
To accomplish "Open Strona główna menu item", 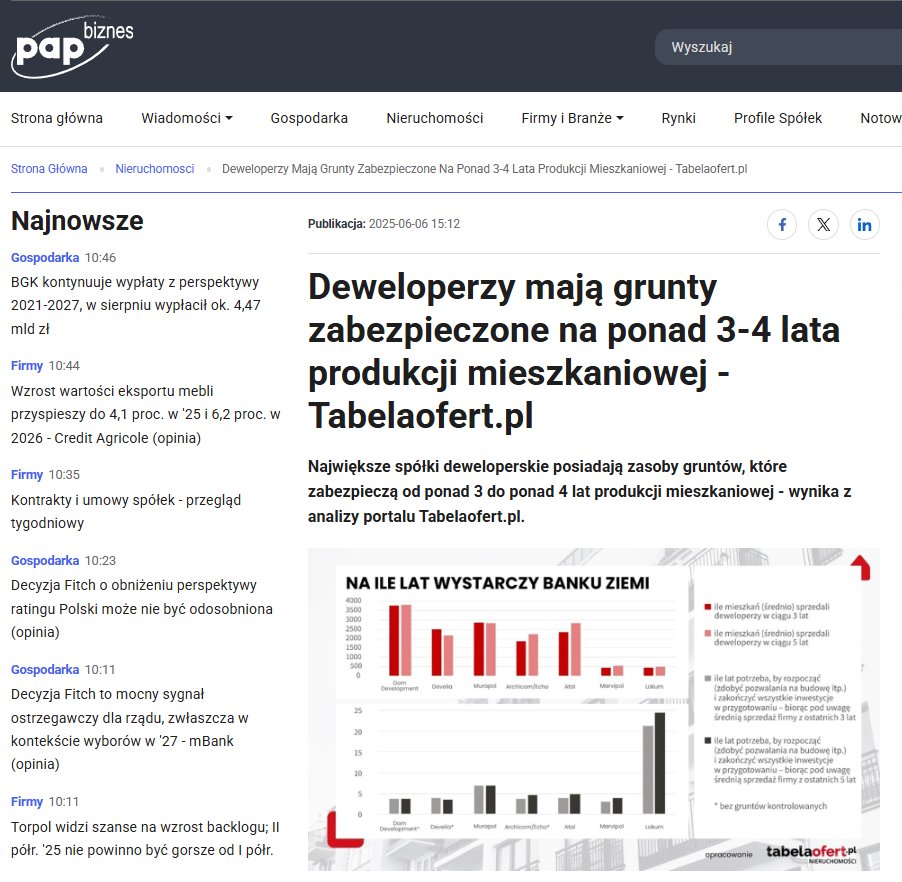I will pyautogui.click(x=57, y=118).
